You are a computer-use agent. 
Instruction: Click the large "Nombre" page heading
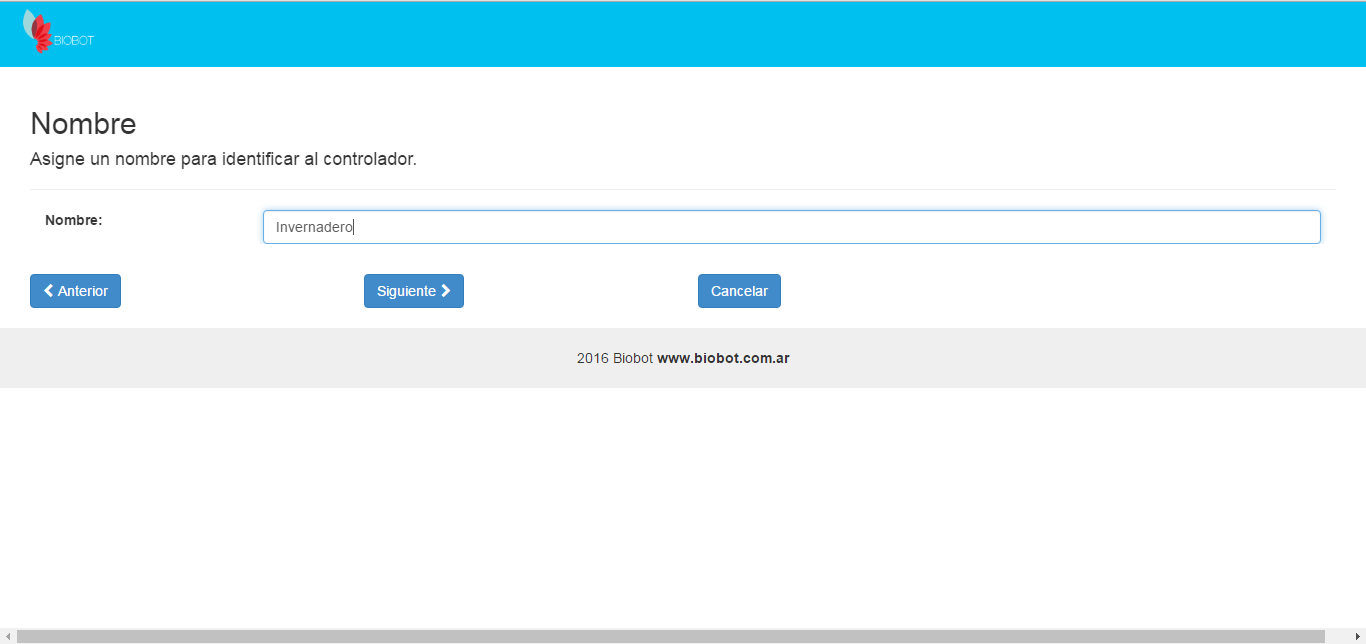click(83, 124)
